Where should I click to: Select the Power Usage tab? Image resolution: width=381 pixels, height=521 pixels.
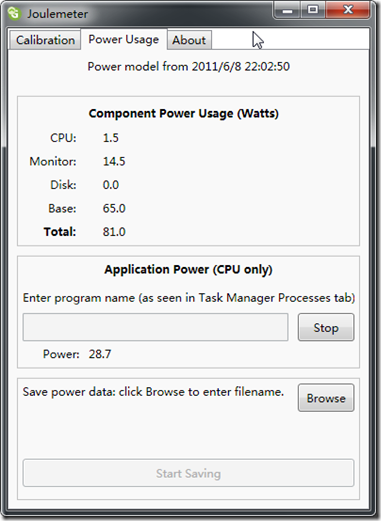[124, 39]
